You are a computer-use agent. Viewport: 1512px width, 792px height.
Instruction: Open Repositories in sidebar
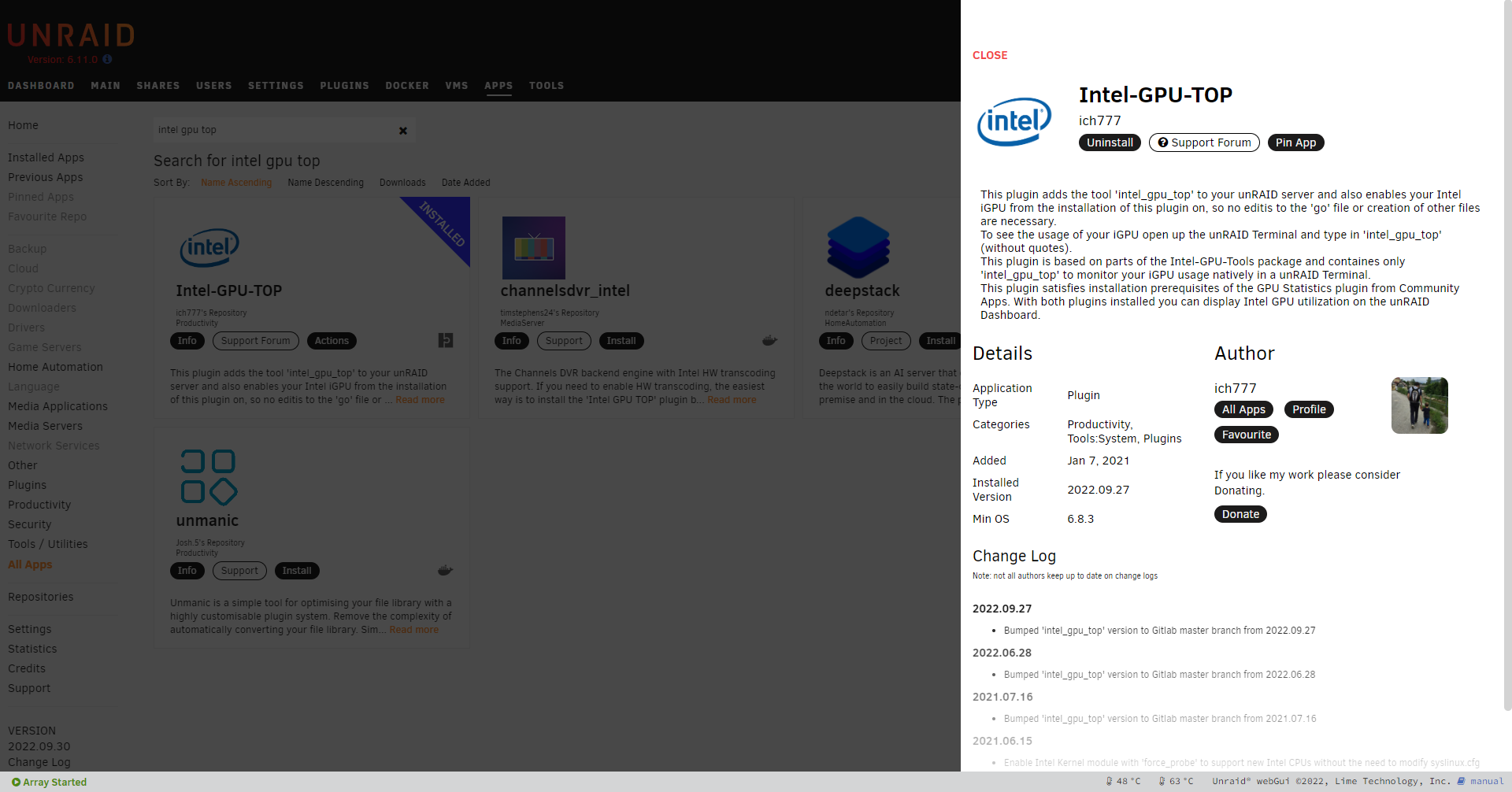pyautogui.click(x=41, y=597)
